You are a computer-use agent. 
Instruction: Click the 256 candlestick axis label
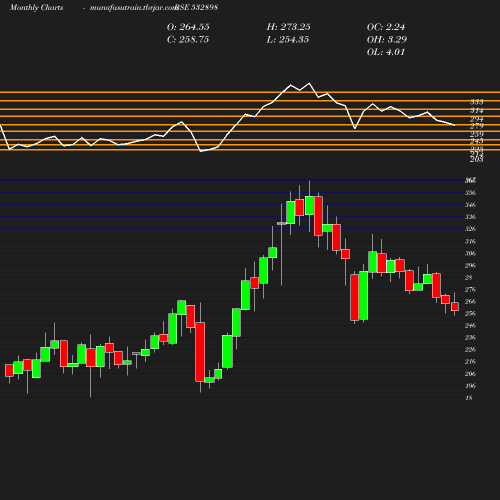[470, 313]
